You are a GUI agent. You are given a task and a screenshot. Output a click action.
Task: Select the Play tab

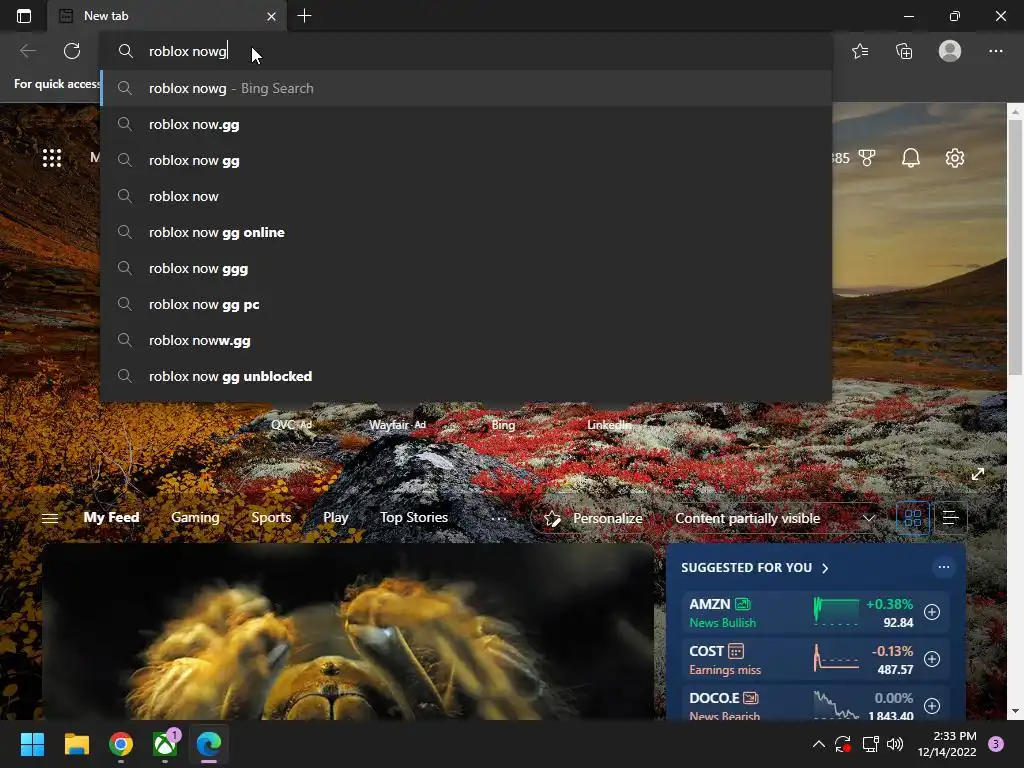(x=336, y=517)
